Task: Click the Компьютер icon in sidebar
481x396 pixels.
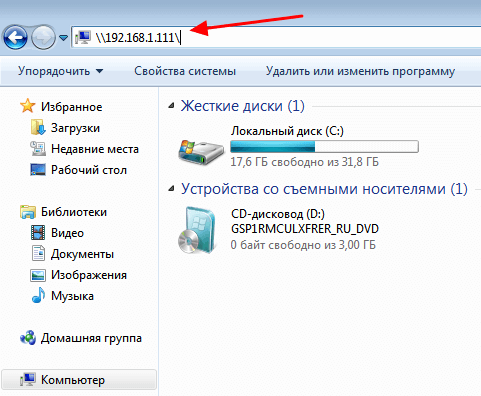Action: 28,380
